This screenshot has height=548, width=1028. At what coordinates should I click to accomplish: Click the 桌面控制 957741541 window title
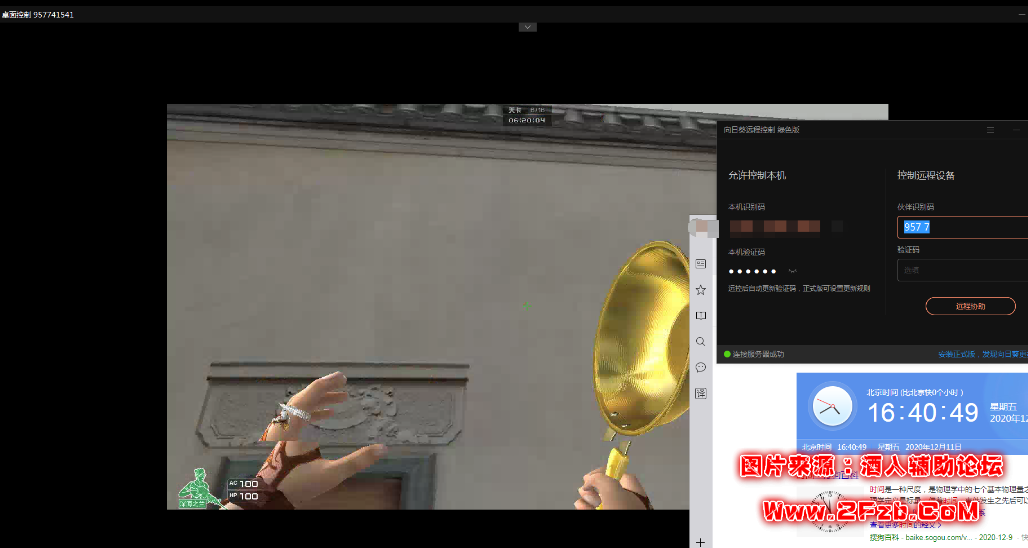point(38,14)
